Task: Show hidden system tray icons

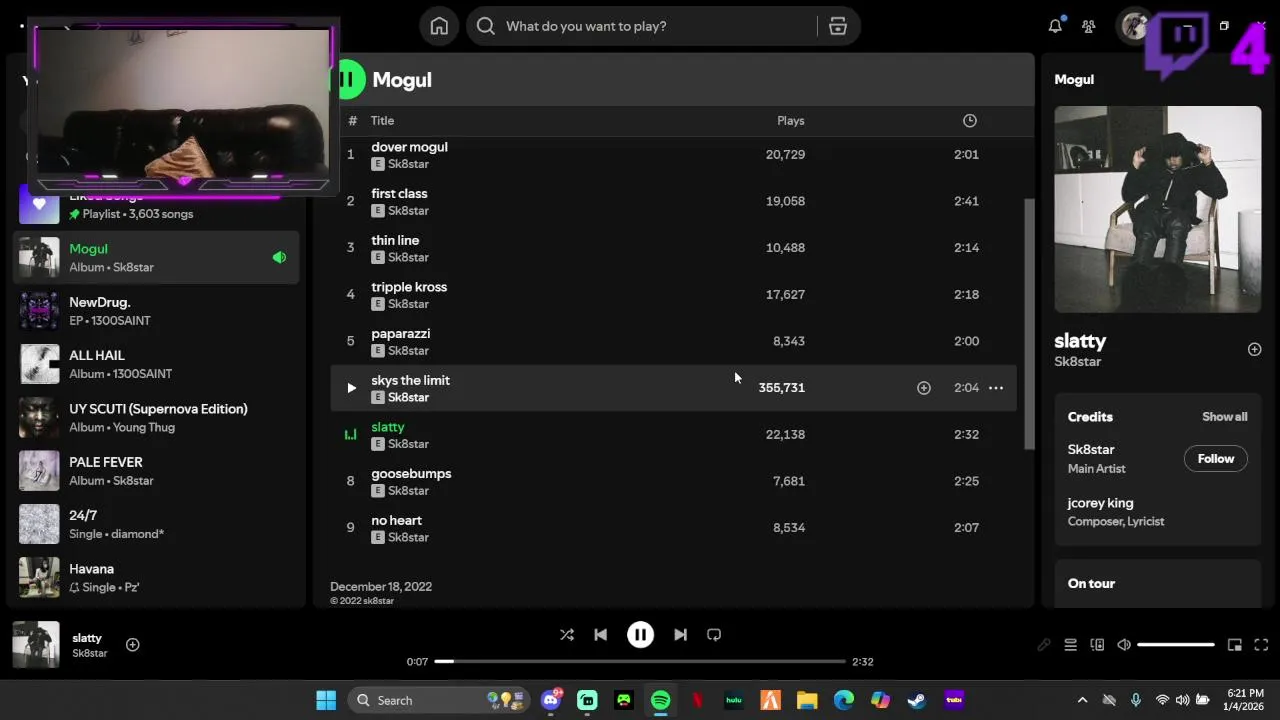Action: (x=1082, y=700)
